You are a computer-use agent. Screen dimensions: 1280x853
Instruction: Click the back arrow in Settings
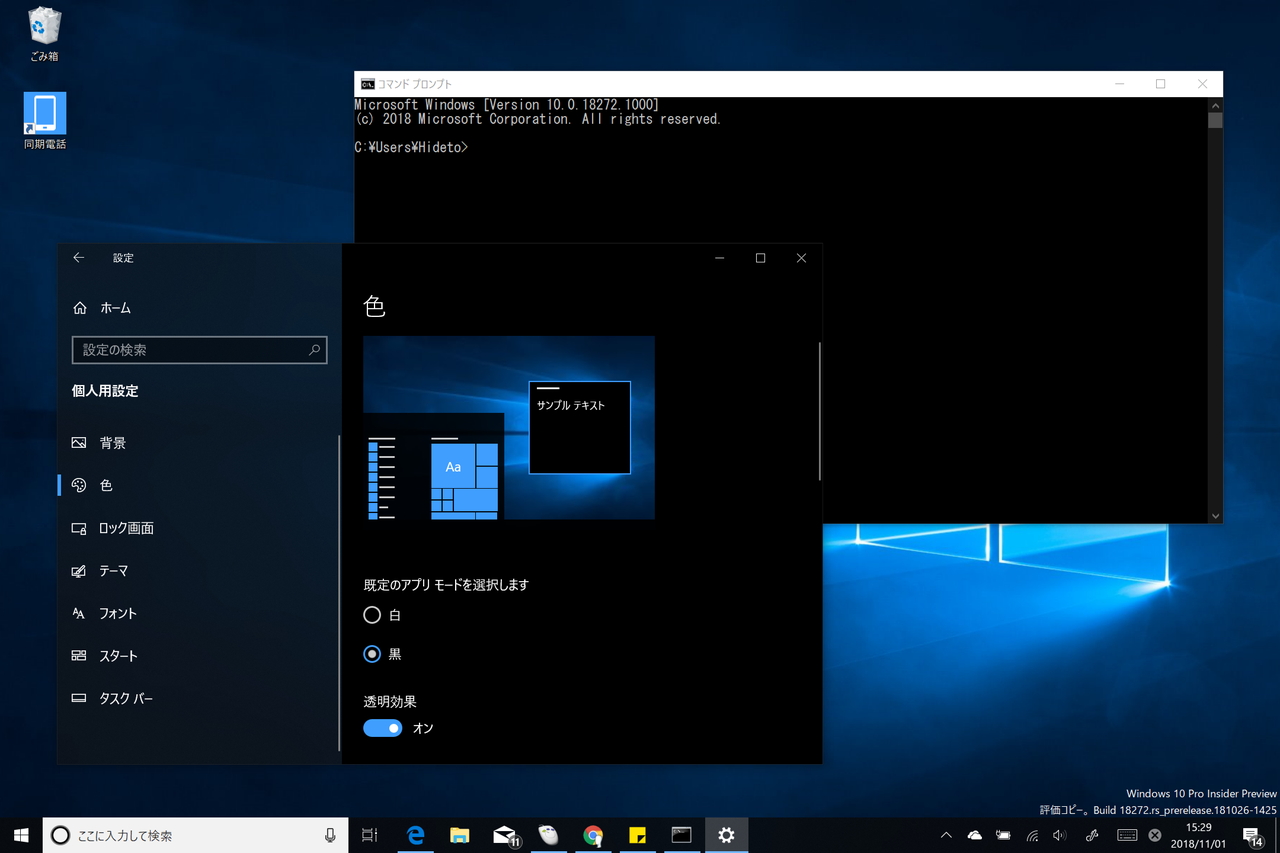(x=79, y=258)
